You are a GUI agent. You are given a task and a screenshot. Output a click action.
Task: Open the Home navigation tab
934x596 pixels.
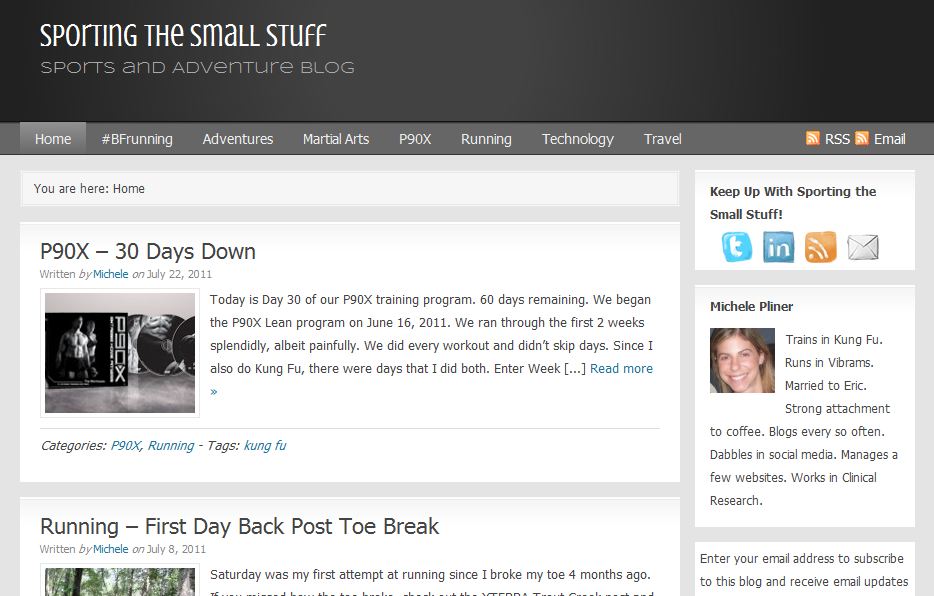pyautogui.click(x=53, y=139)
